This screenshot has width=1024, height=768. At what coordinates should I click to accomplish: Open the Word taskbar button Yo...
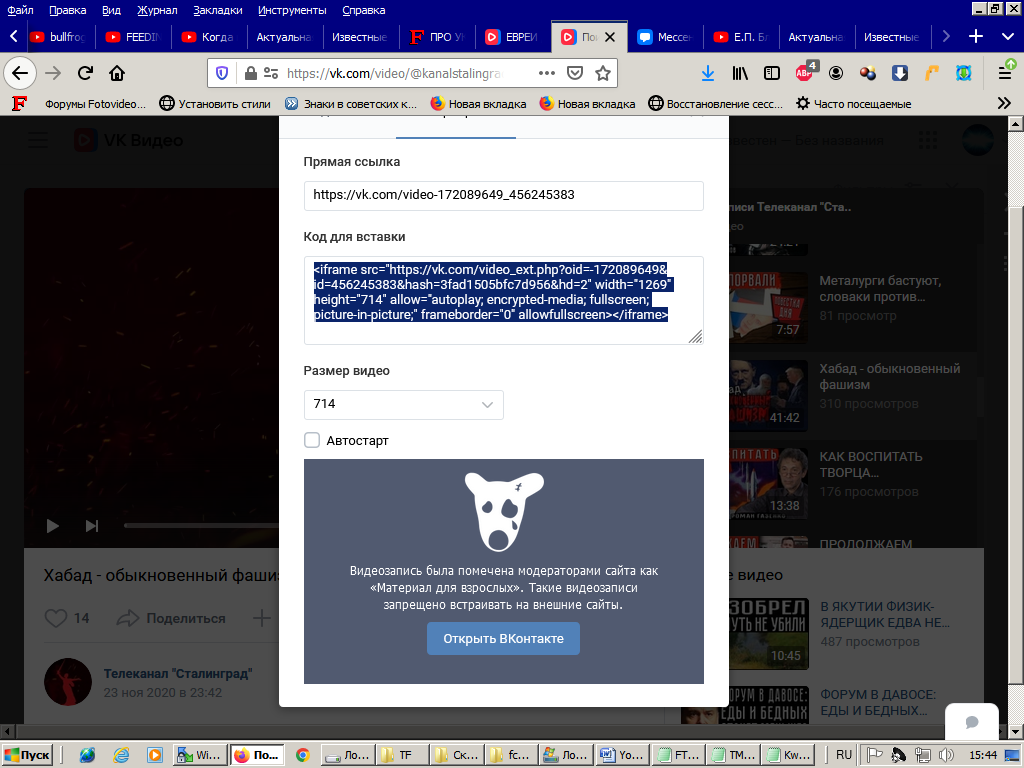(624, 755)
